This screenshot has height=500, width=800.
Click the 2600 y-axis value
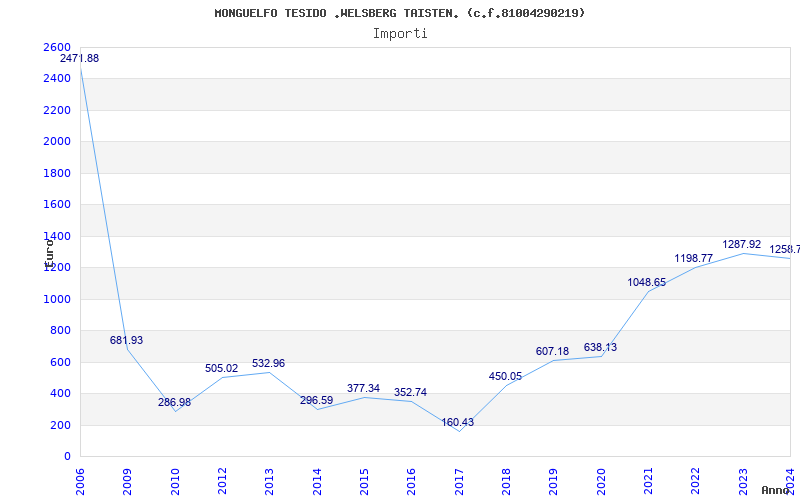click(57, 47)
